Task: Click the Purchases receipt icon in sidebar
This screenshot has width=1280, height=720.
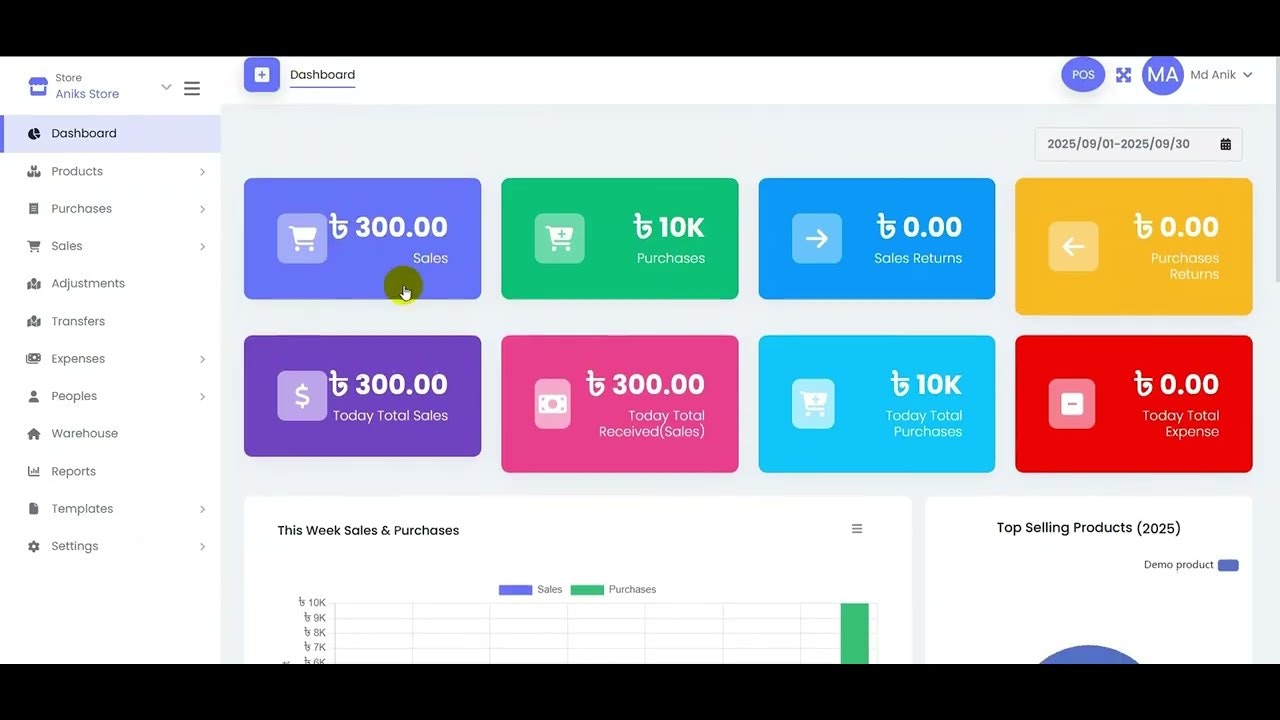Action: click(34, 209)
